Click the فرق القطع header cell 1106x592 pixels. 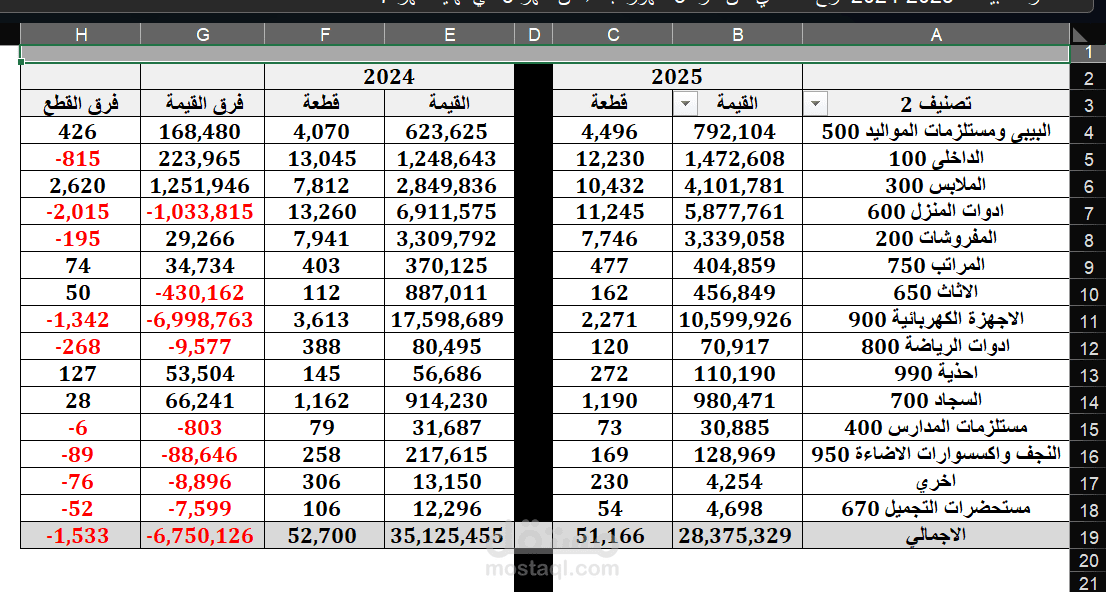pyautogui.click(x=80, y=104)
